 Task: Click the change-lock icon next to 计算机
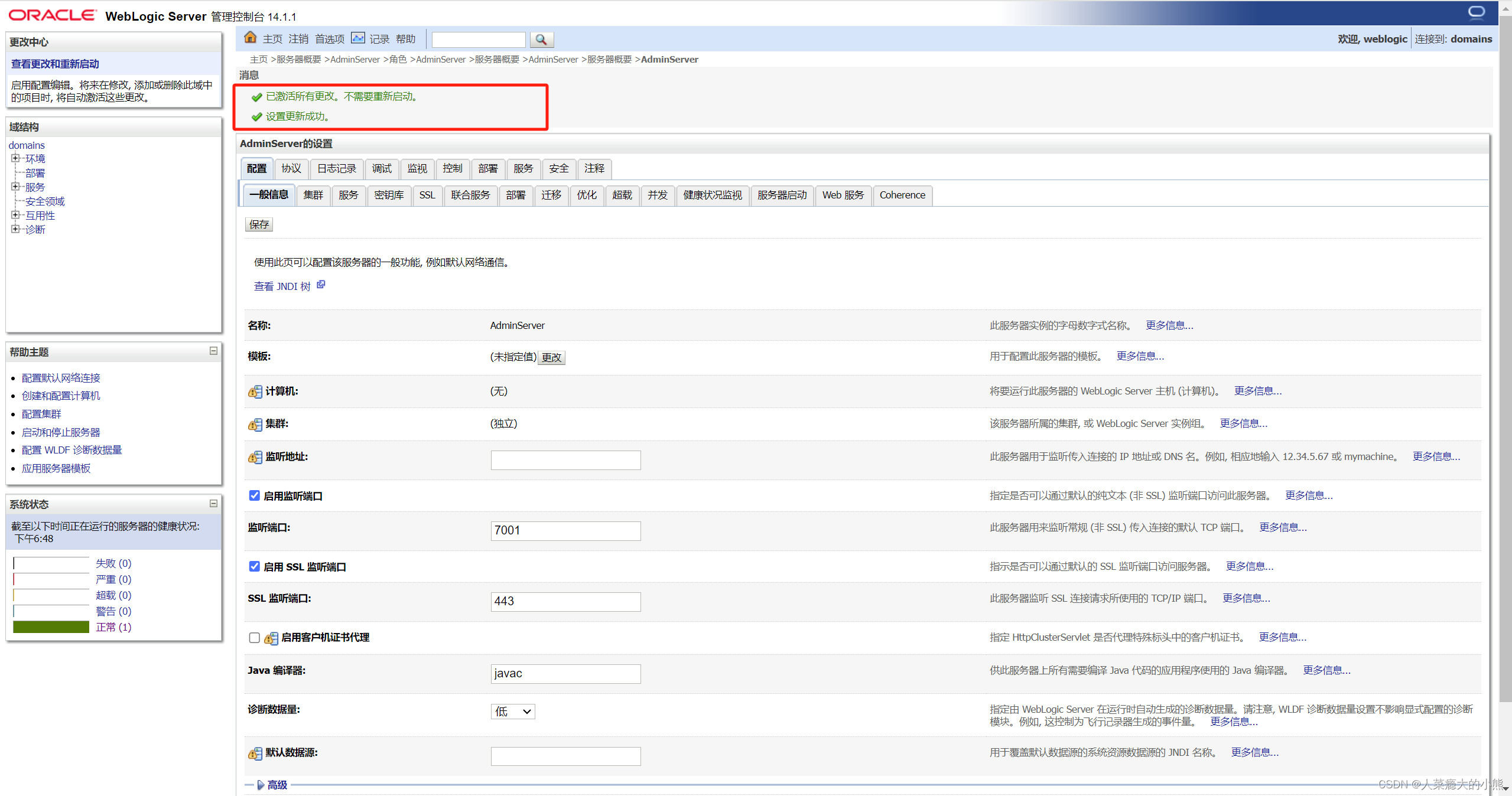pyautogui.click(x=254, y=392)
